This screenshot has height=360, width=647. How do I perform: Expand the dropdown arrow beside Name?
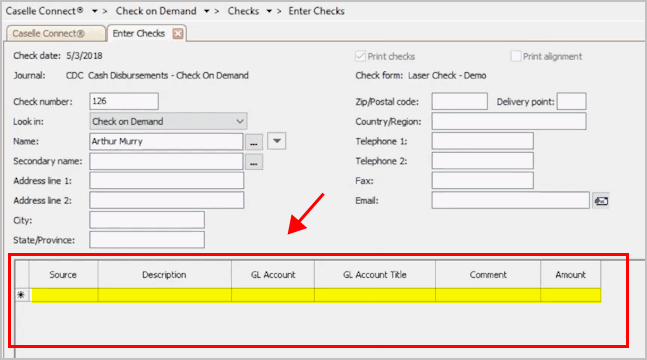[277, 141]
